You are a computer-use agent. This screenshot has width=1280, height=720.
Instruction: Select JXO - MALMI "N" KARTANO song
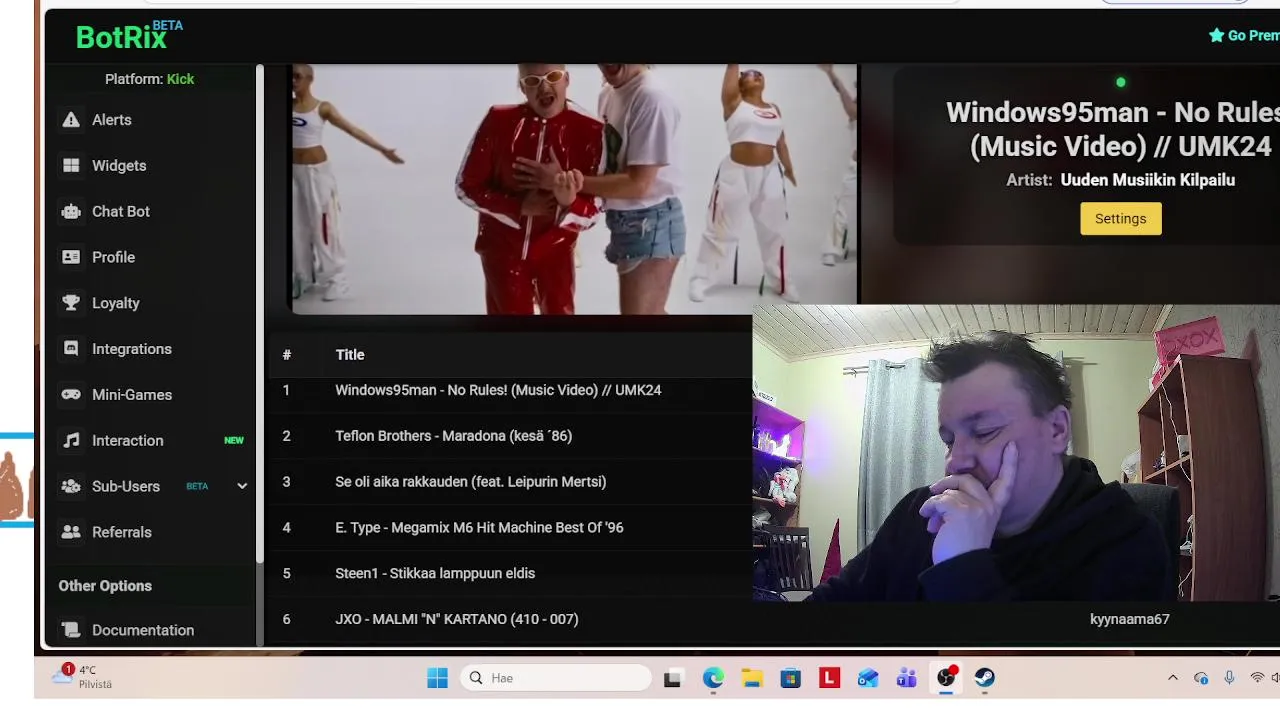pyautogui.click(x=510, y=620)
